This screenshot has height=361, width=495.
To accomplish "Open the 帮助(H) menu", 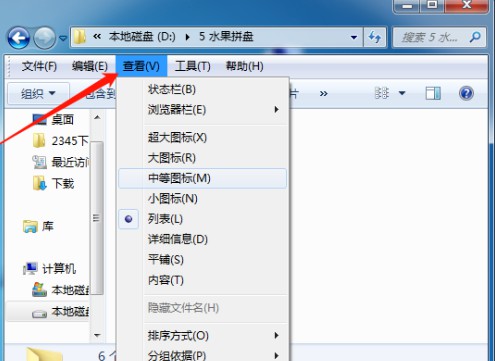I will [245, 66].
